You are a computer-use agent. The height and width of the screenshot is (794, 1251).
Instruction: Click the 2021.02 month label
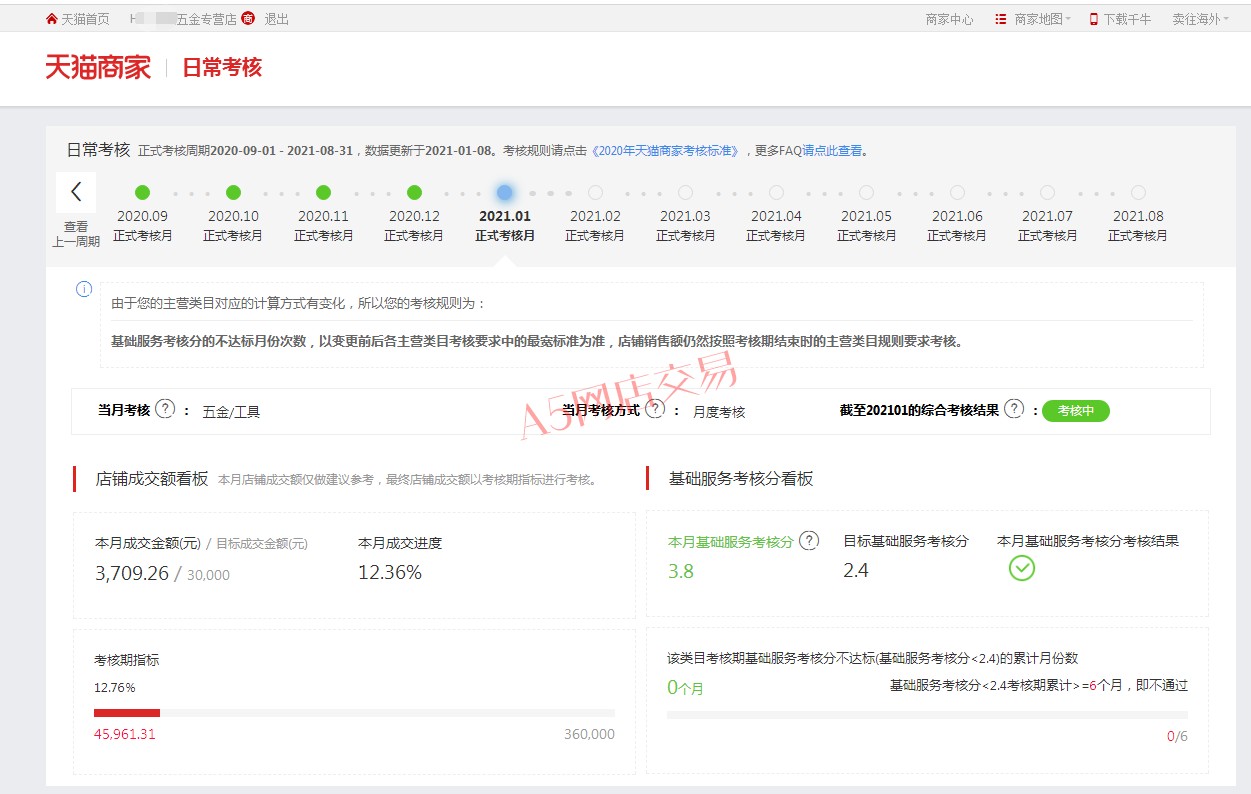(x=595, y=216)
